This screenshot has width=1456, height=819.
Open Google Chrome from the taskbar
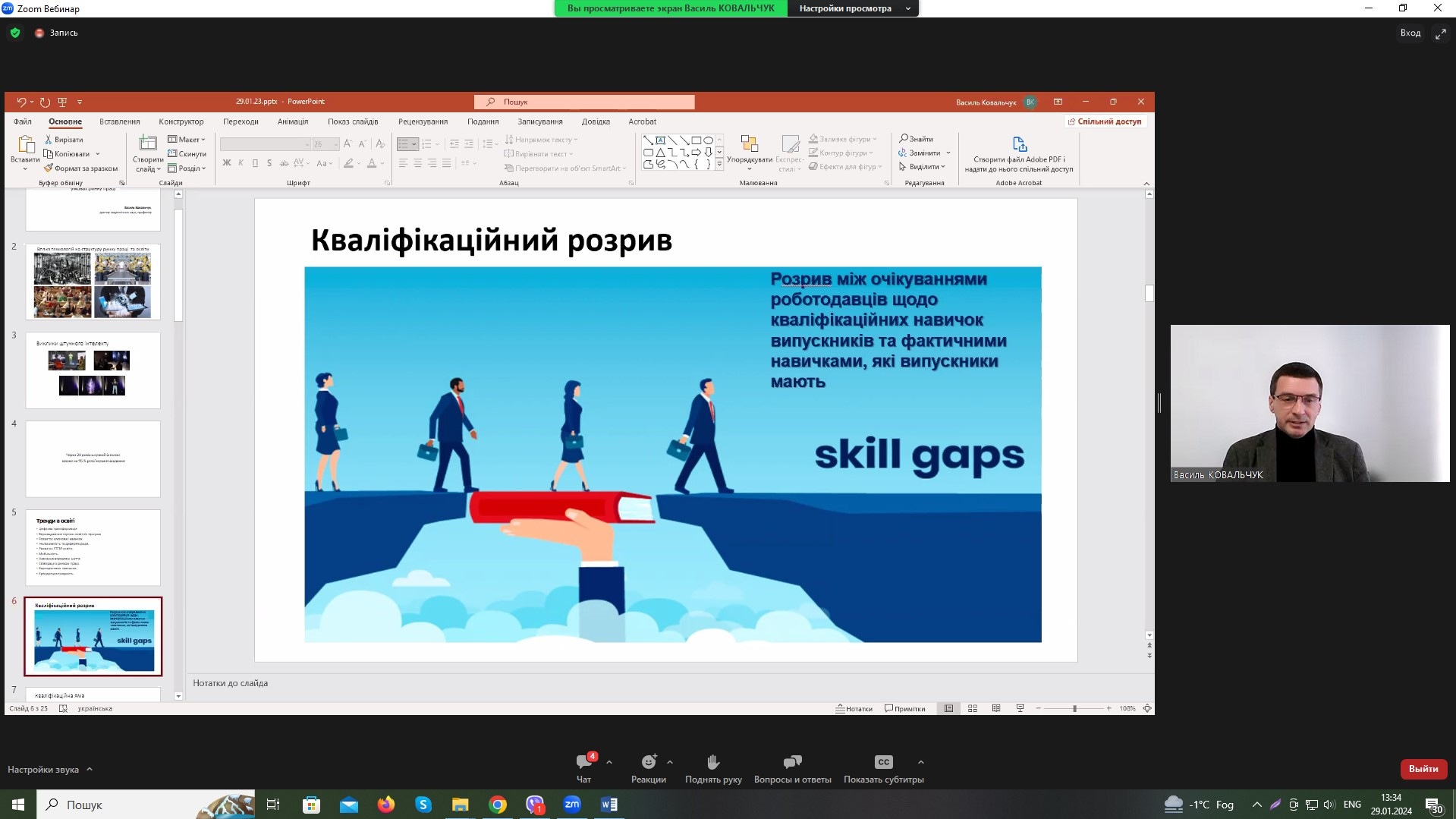pos(498,805)
